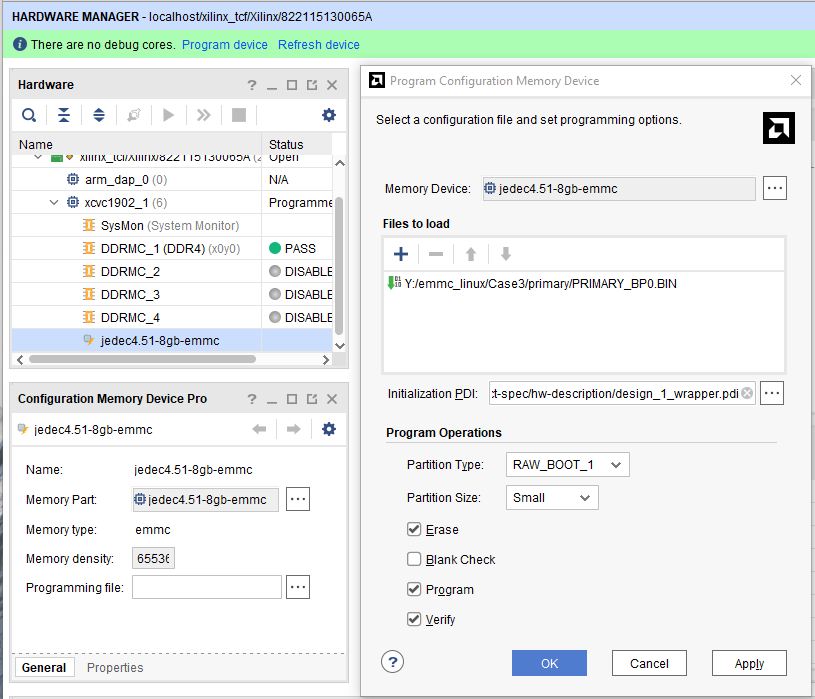Open the Partition Size dropdown
815x699 pixels.
552,497
